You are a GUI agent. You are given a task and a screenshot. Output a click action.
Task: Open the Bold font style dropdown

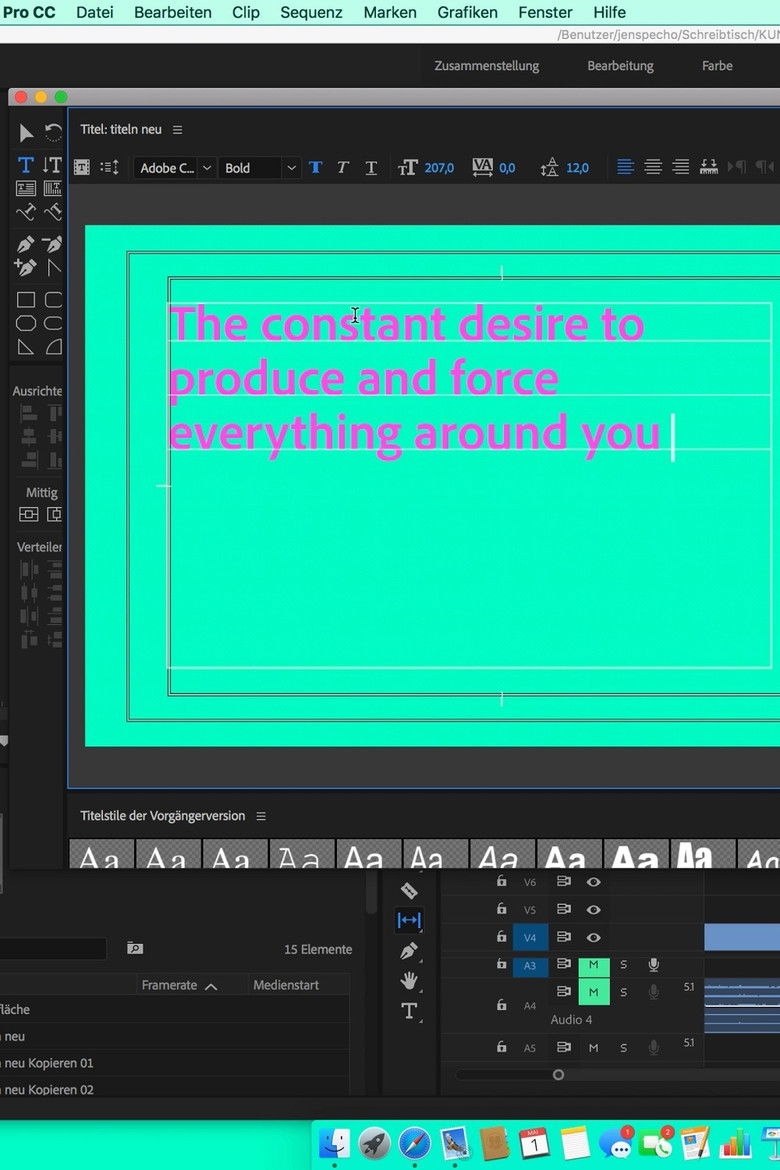(x=260, y=168)
